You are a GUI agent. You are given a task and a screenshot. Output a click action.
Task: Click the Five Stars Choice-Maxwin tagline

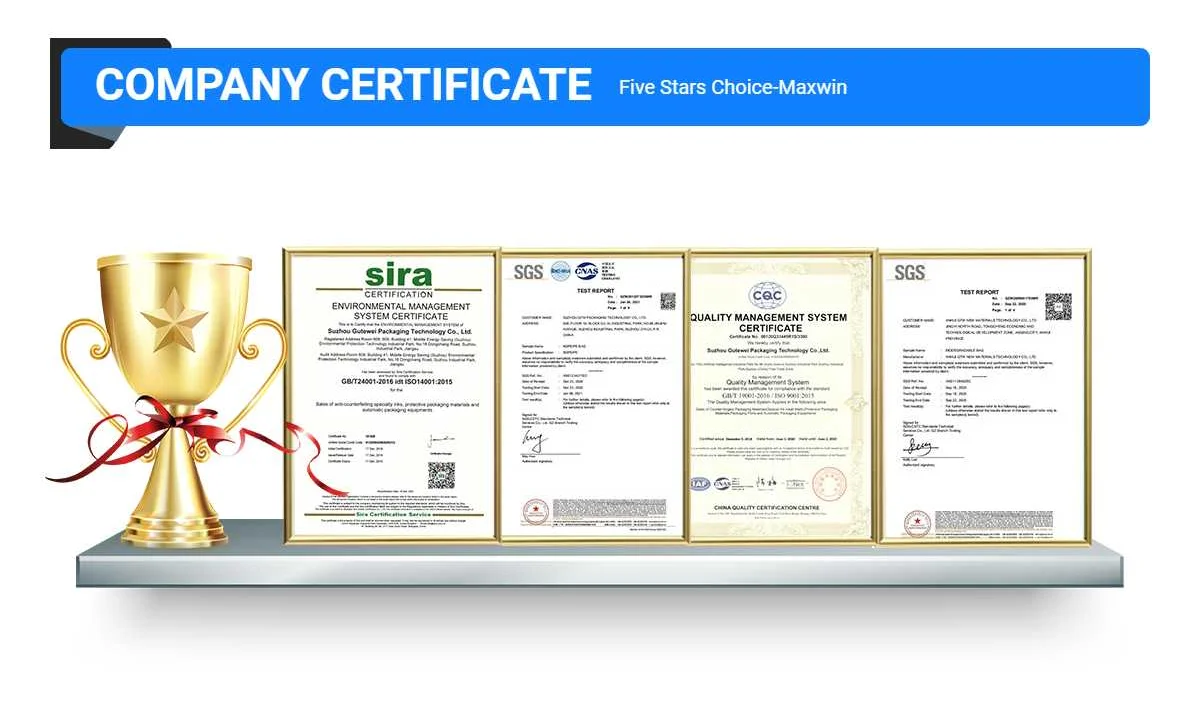click(x=733, y=87)
